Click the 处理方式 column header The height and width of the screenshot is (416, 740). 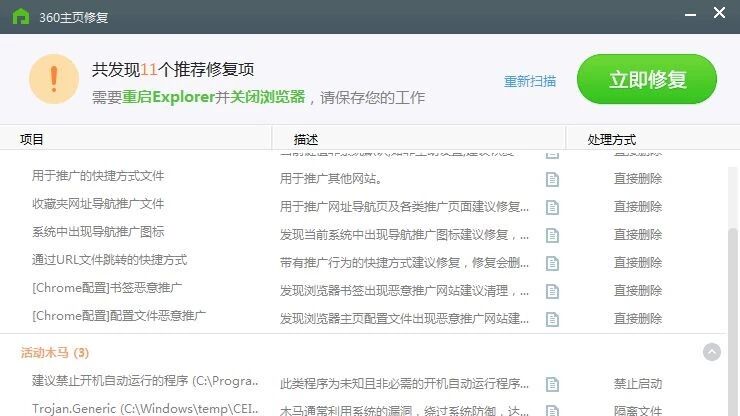612,139
